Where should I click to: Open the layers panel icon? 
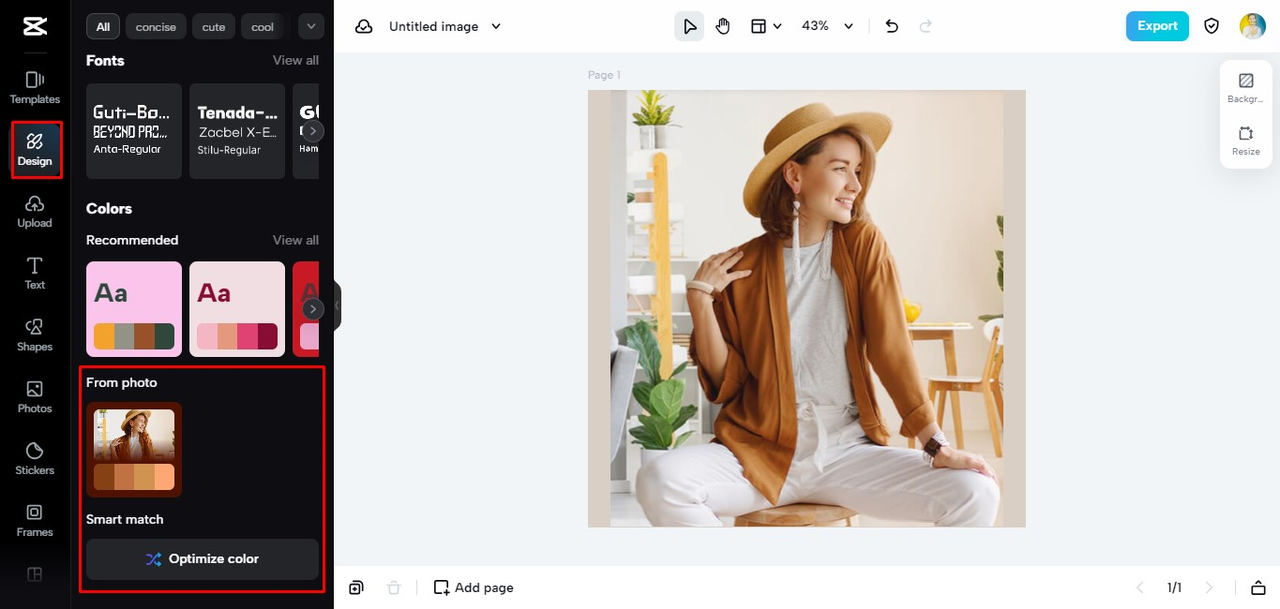tap(1258, 587)
